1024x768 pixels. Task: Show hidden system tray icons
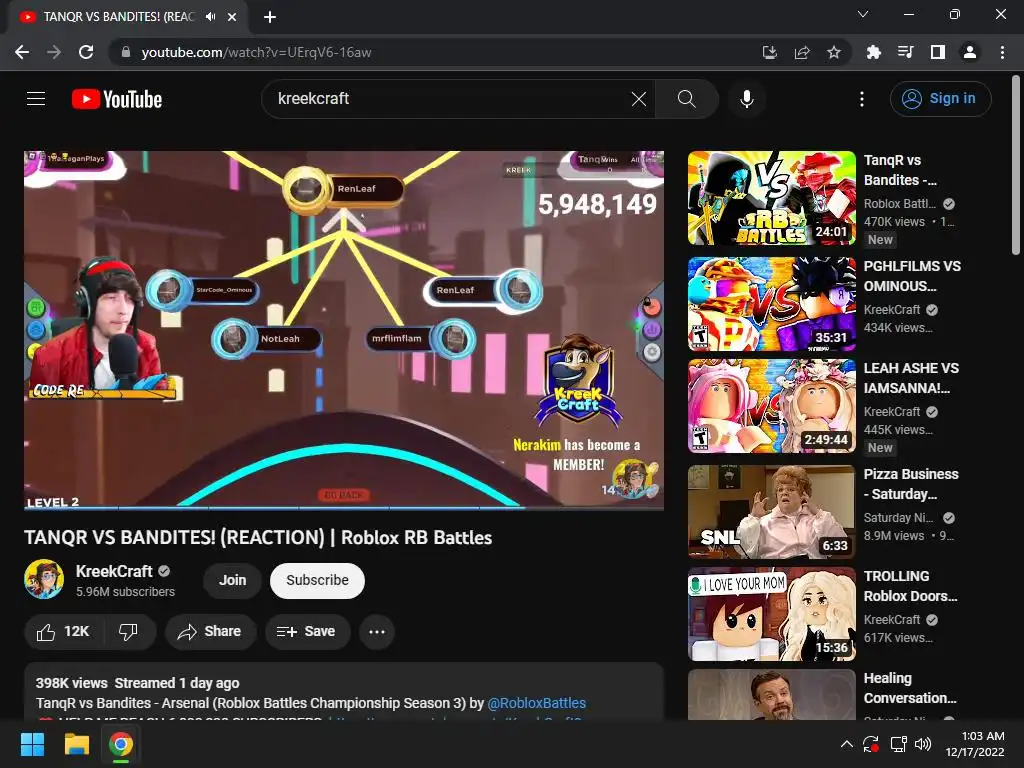846,744
